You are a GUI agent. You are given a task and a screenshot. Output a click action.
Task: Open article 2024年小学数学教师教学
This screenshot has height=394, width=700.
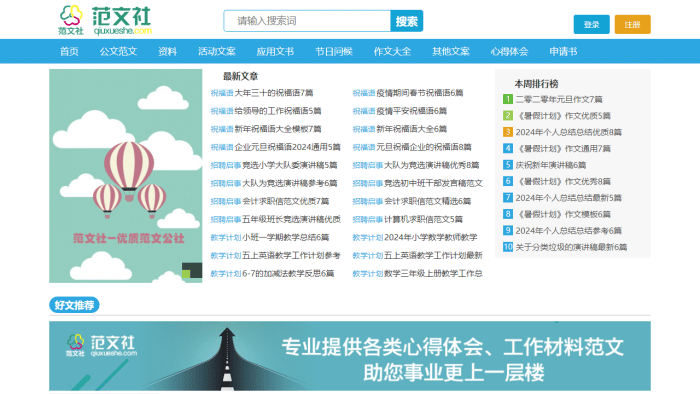(431, 237)
